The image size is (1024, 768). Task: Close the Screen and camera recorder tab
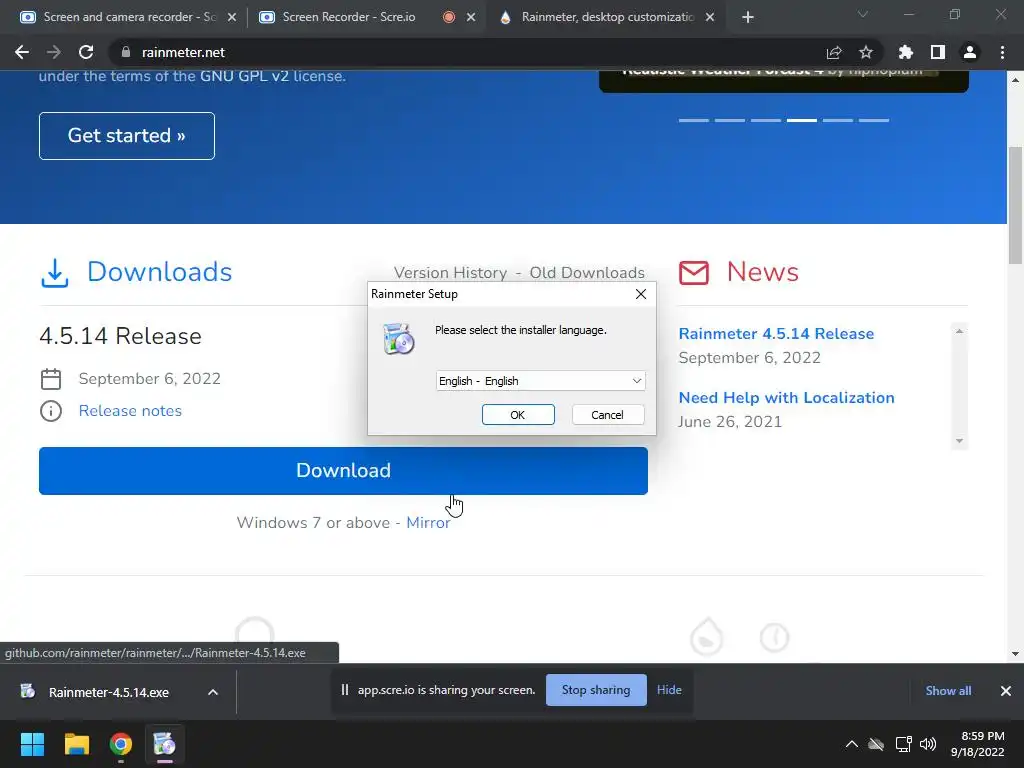(x=232, y=17)
